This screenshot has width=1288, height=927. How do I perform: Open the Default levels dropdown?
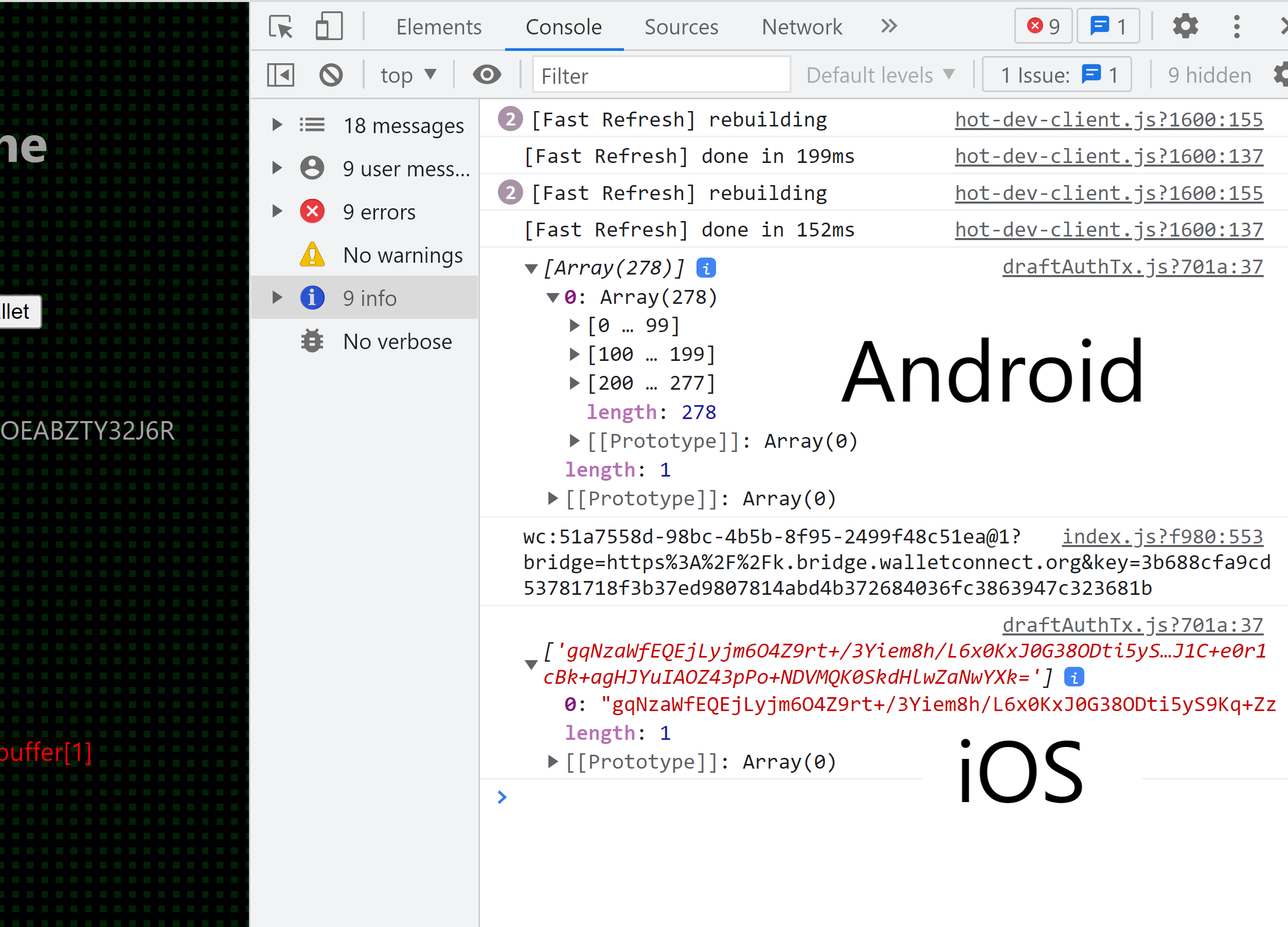click(880, 75)
